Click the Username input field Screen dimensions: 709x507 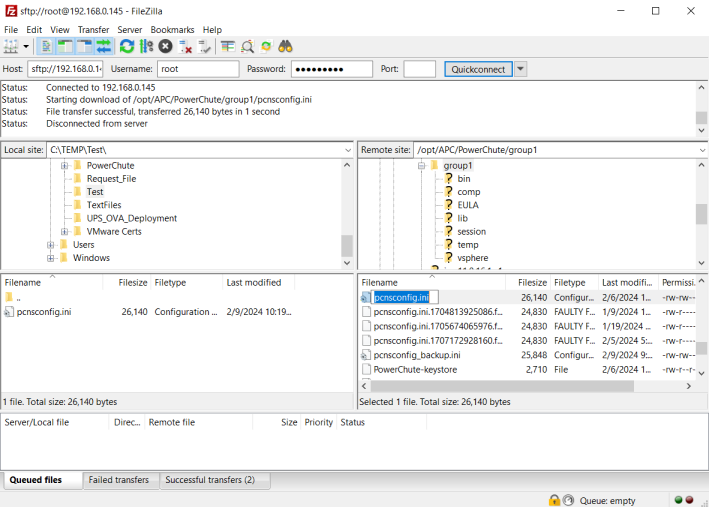(x=198, y=69)
